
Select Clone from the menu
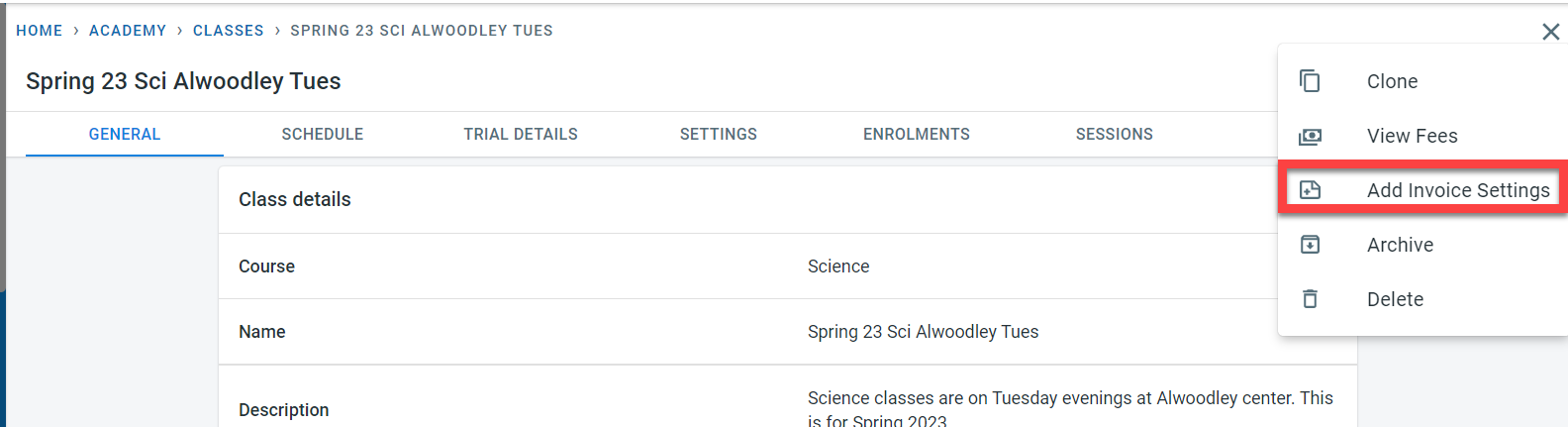click(x=1392, y=81)
